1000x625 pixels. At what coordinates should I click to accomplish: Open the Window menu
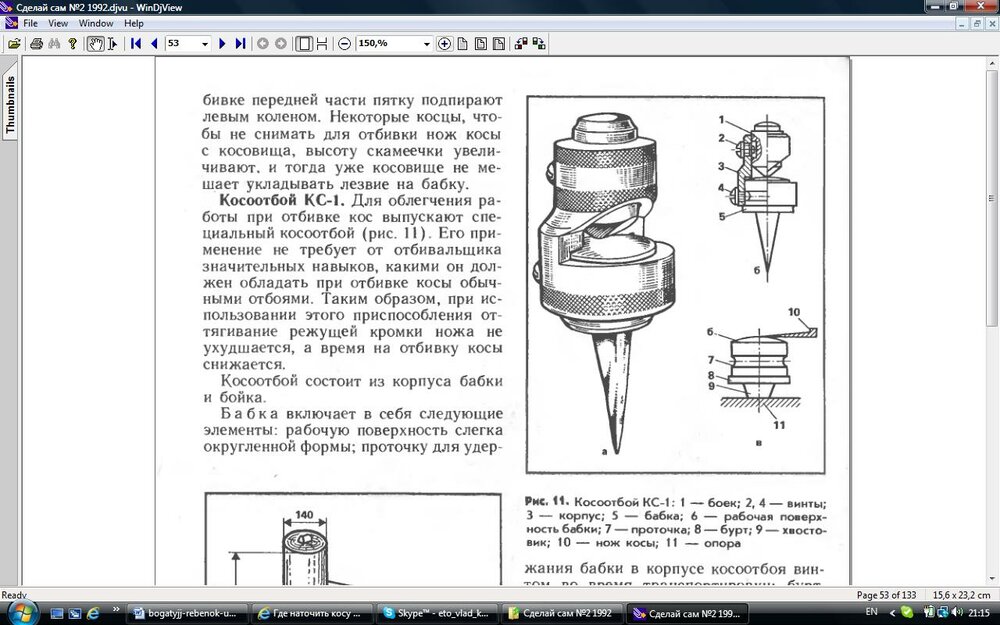(96, 23)
